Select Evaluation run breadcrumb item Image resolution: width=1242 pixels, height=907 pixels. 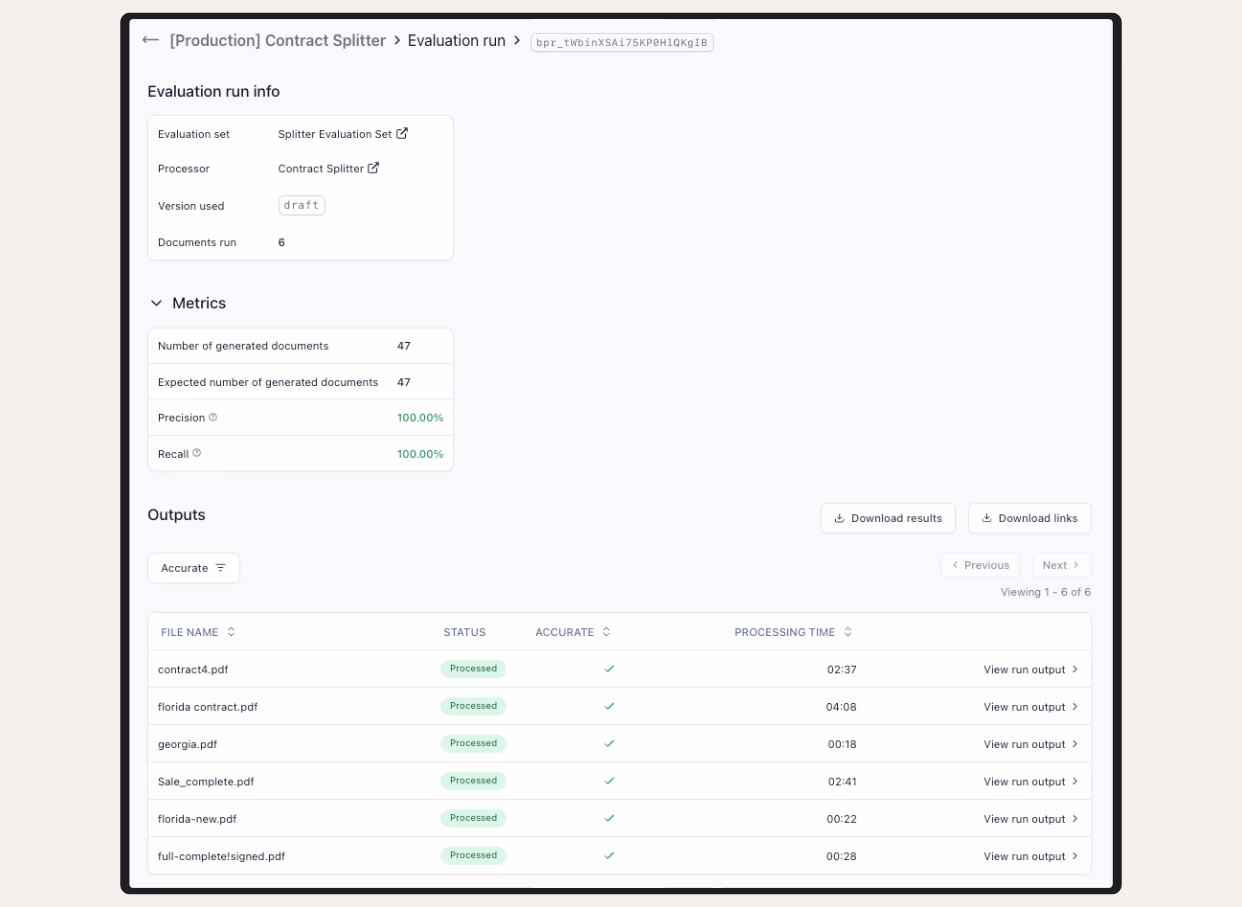(456, 41)
